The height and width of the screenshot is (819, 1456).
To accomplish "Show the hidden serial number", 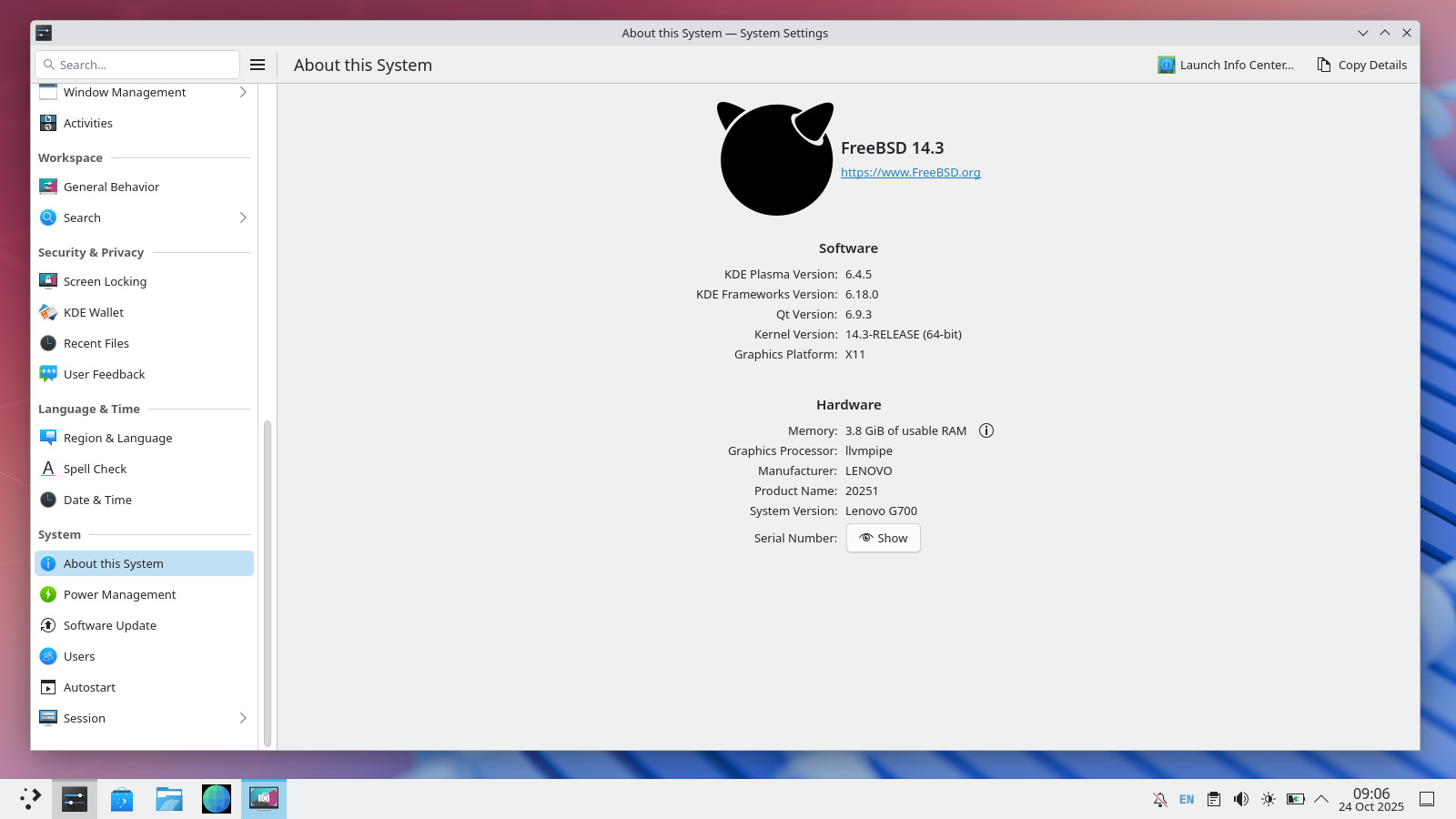I will tap(883, 538).
